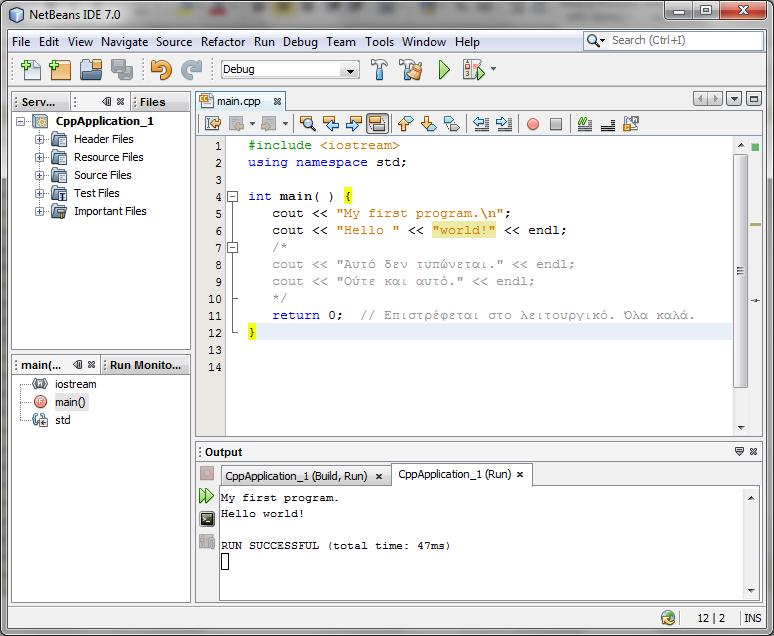
Task: Close the CppApplication_1 (Run) output tab
Action: pos(520,475)
